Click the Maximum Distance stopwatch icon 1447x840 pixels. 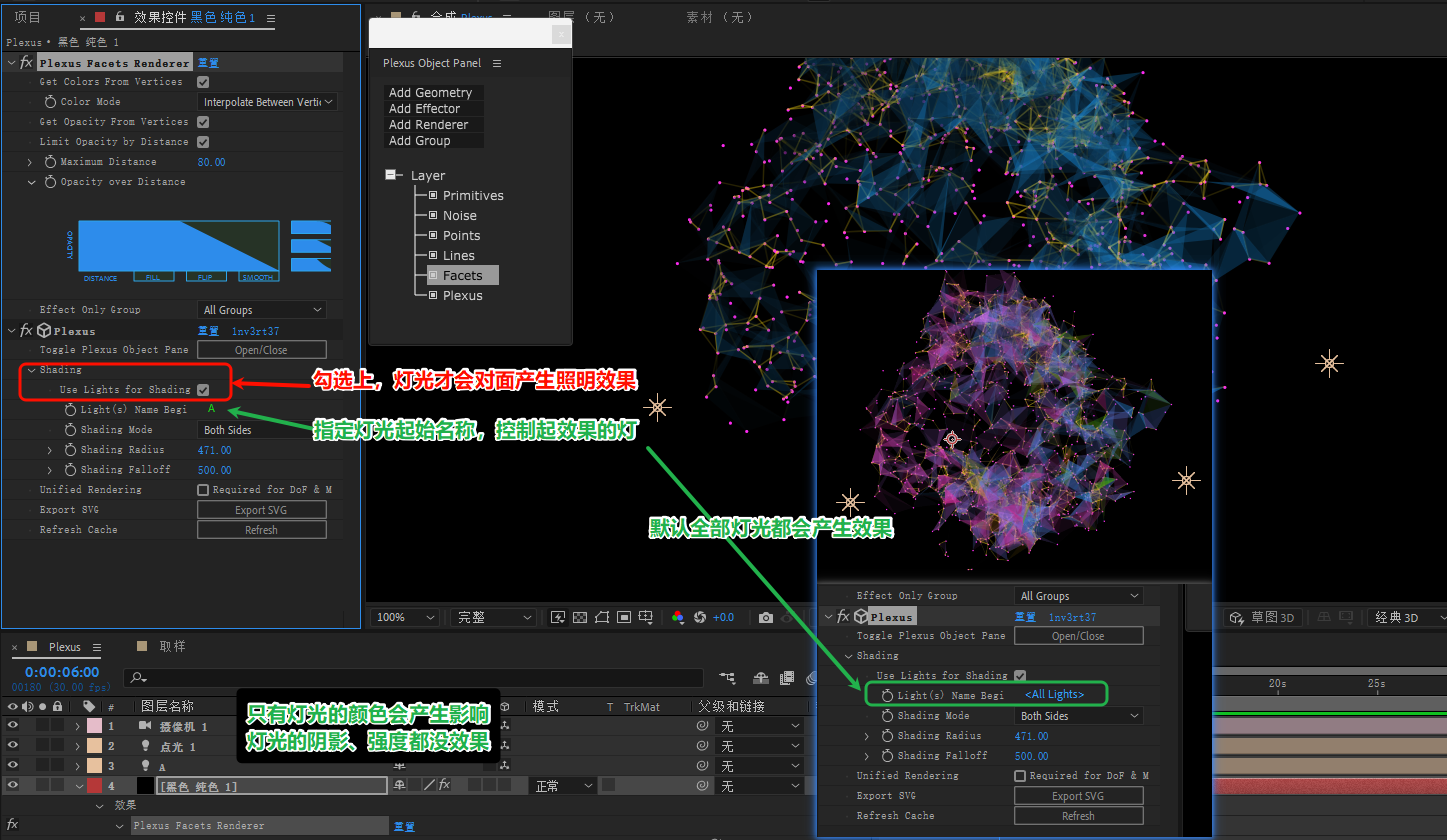tap(51, 162)
